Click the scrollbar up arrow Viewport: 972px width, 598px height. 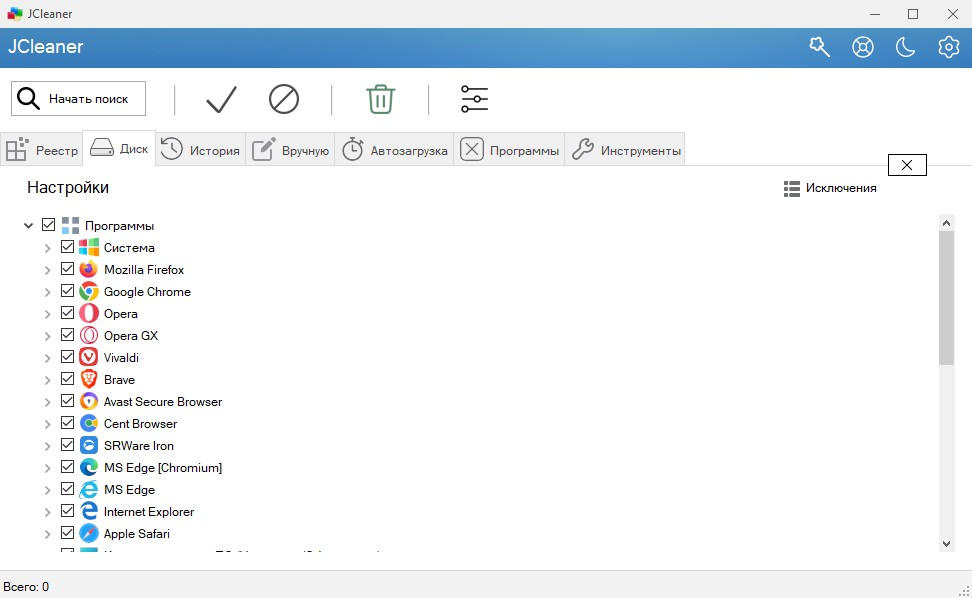[946, 222]
